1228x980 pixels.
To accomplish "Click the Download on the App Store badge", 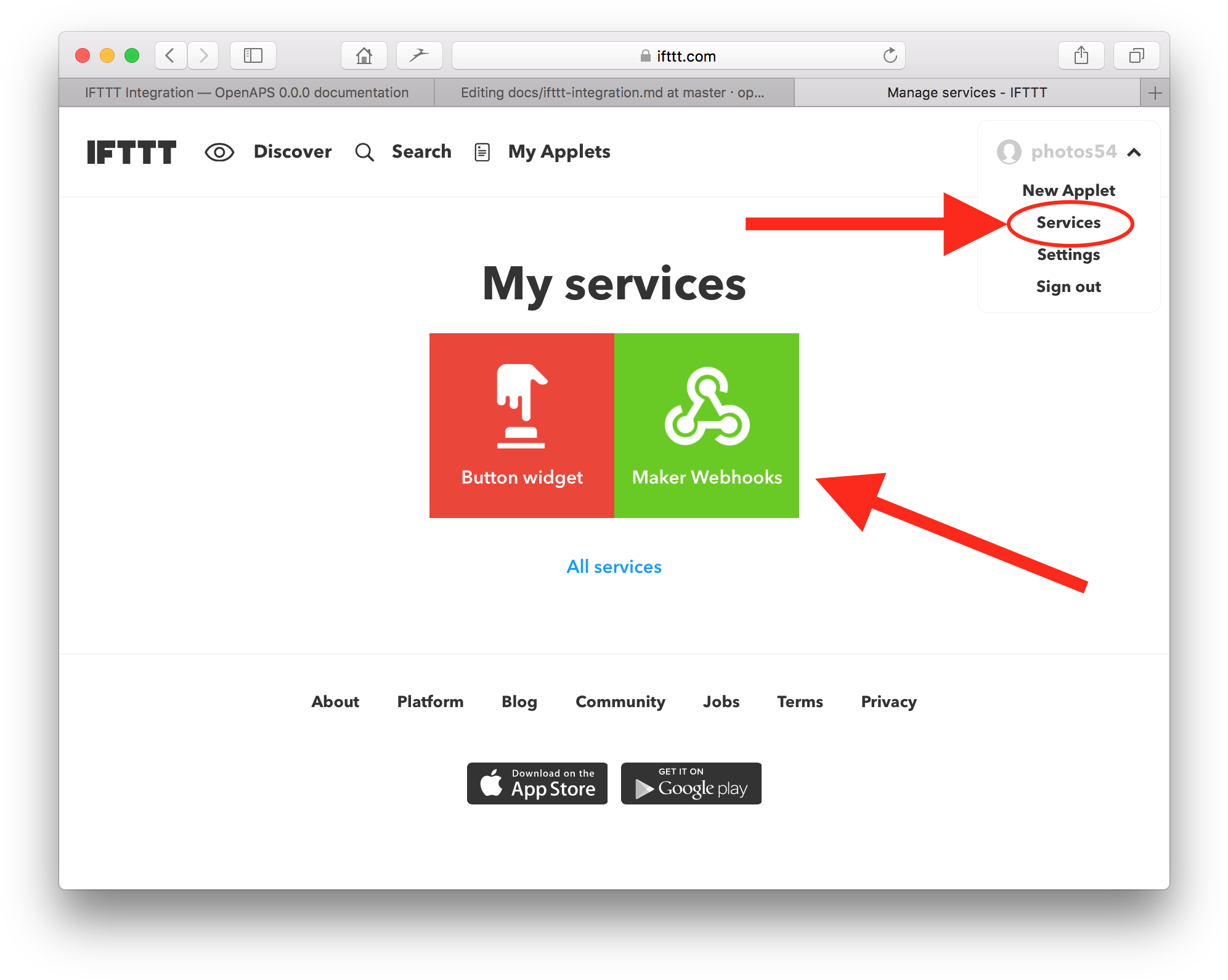I will pos(537,784).
